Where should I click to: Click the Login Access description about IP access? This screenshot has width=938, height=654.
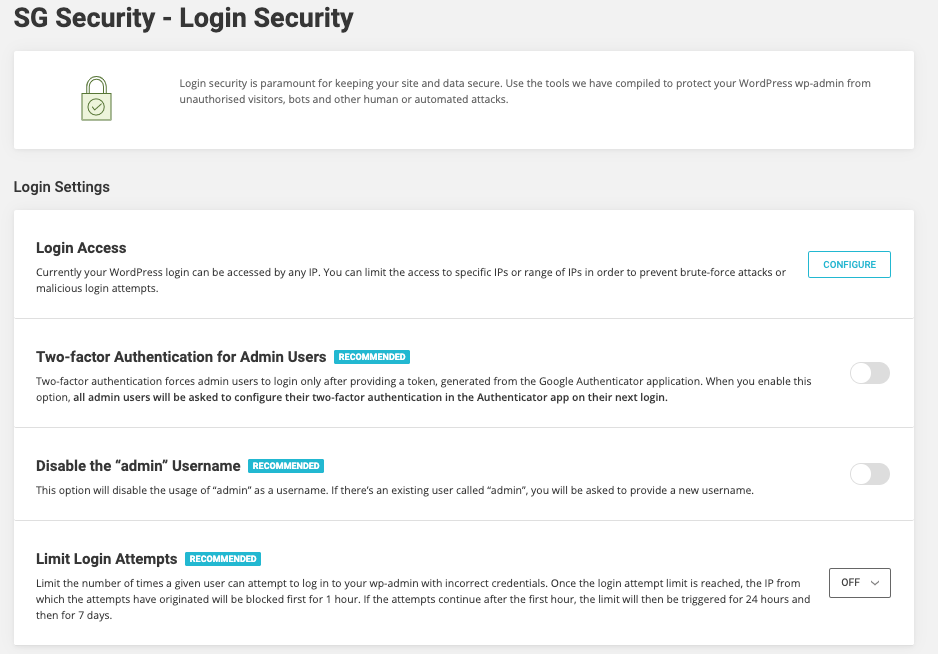[410, 280]
